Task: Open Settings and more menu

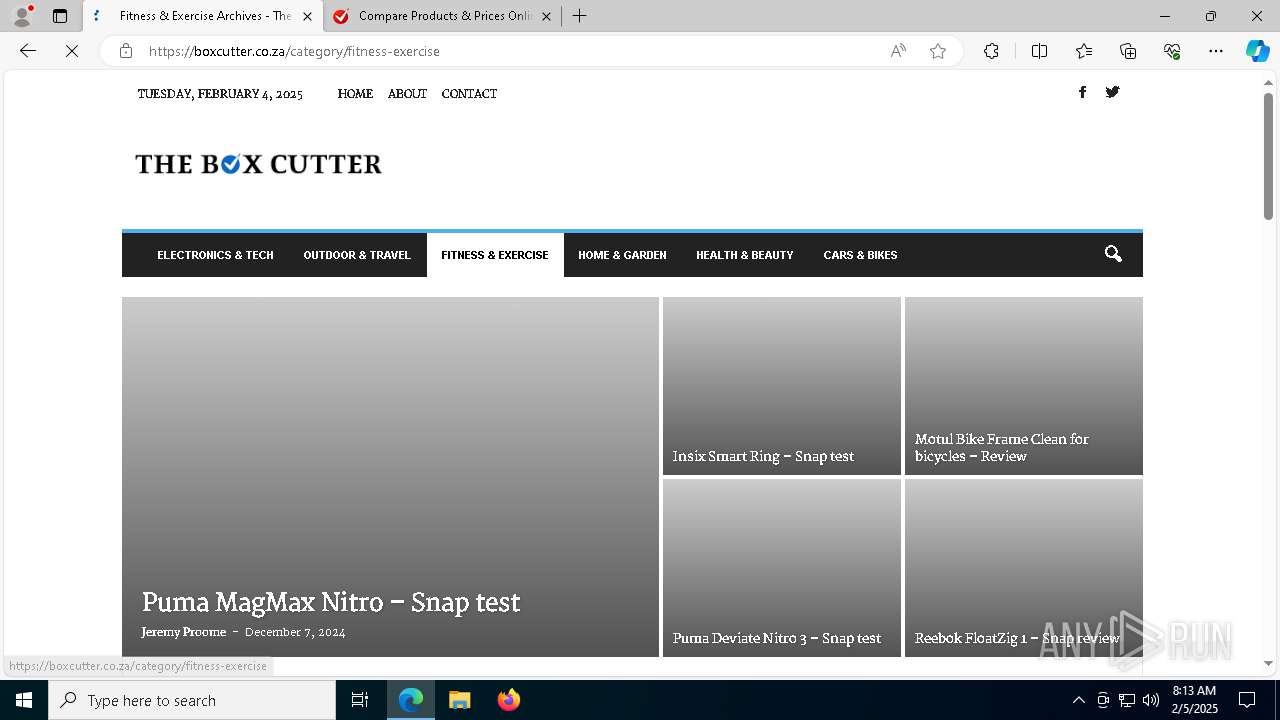Action: coord(1216,51)
